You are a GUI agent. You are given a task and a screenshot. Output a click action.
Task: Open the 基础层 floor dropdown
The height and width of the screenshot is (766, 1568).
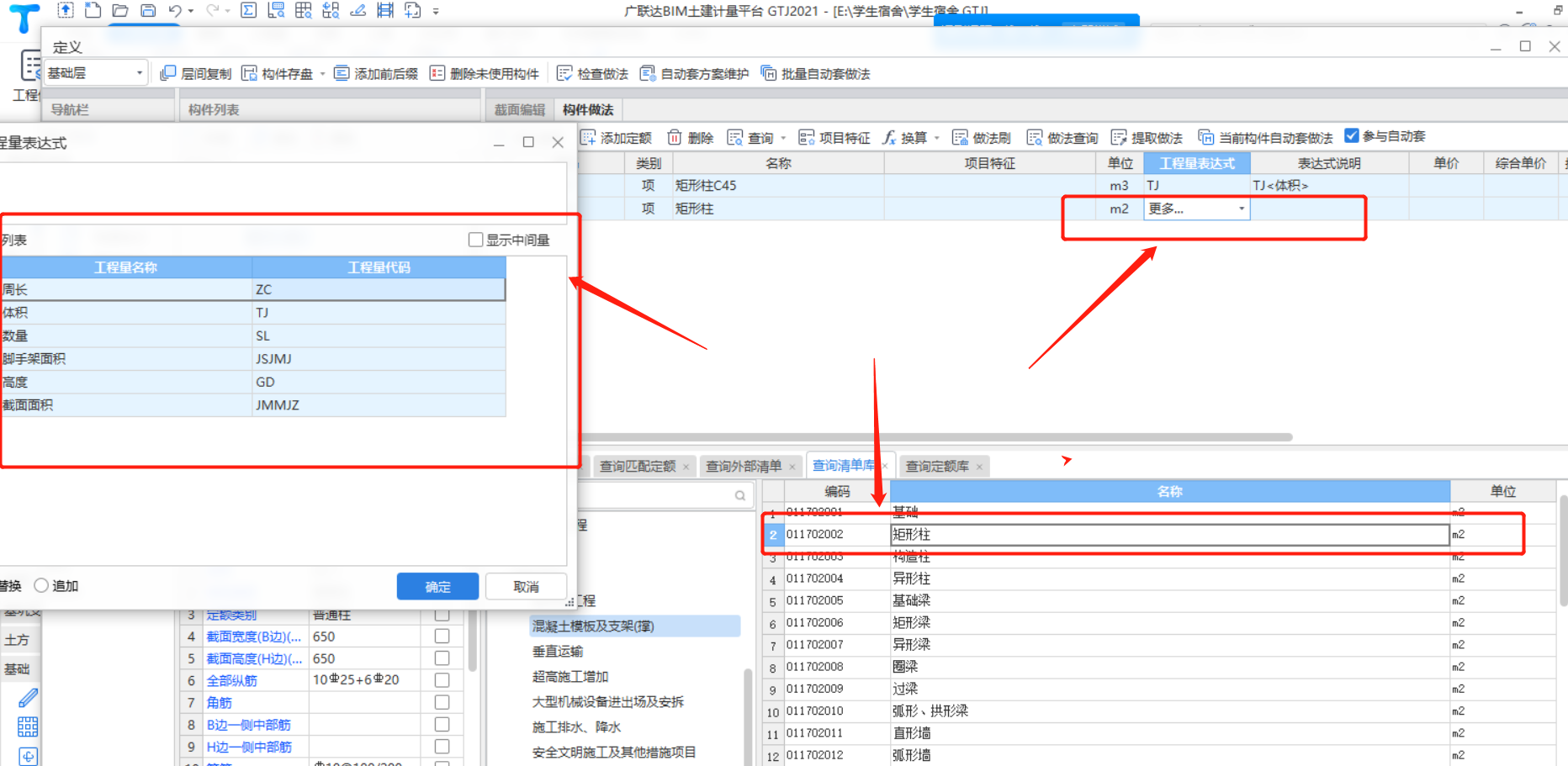coord(95,73)
